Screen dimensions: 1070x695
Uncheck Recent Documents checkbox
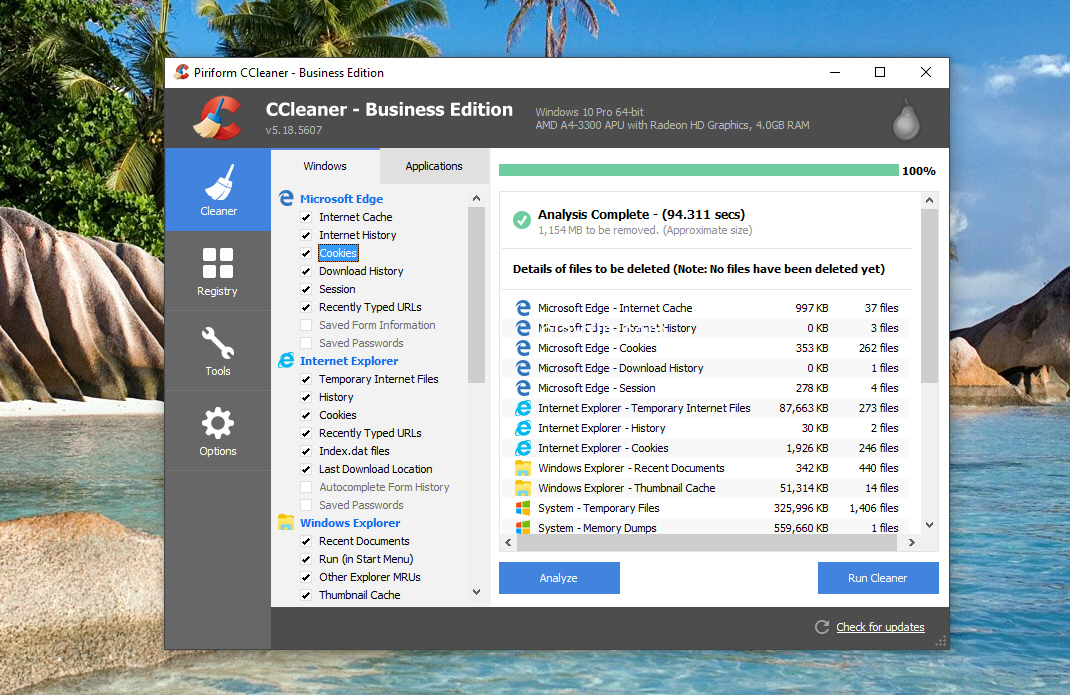pyautogui.click(x=306, y=541)
